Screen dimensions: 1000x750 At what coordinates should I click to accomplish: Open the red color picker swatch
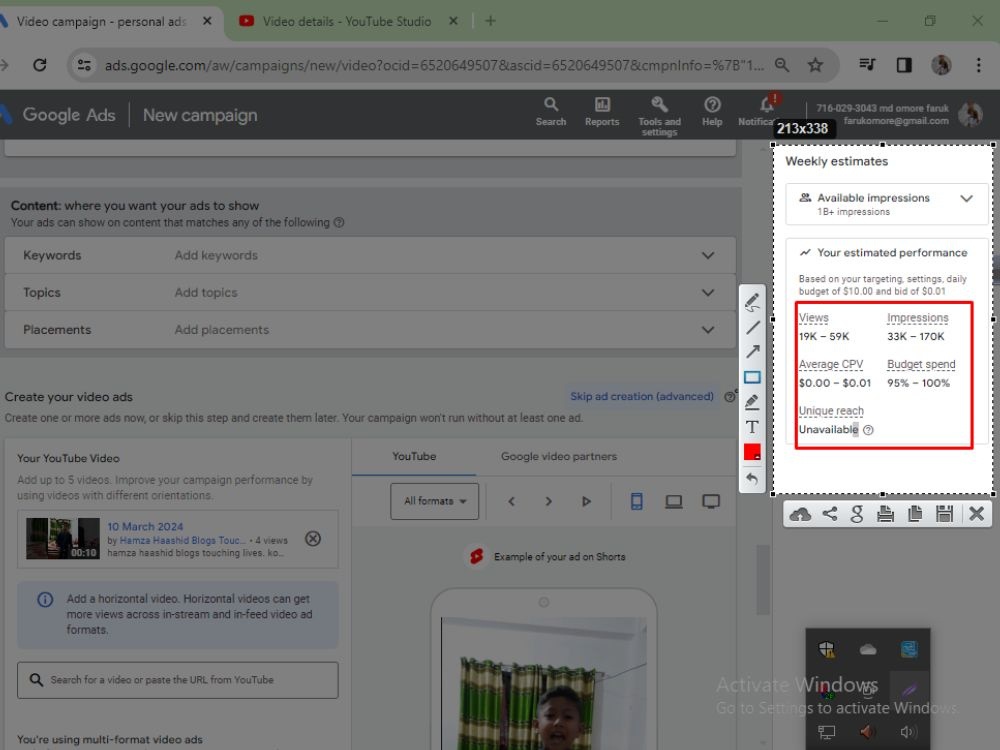tap(752, 452)
